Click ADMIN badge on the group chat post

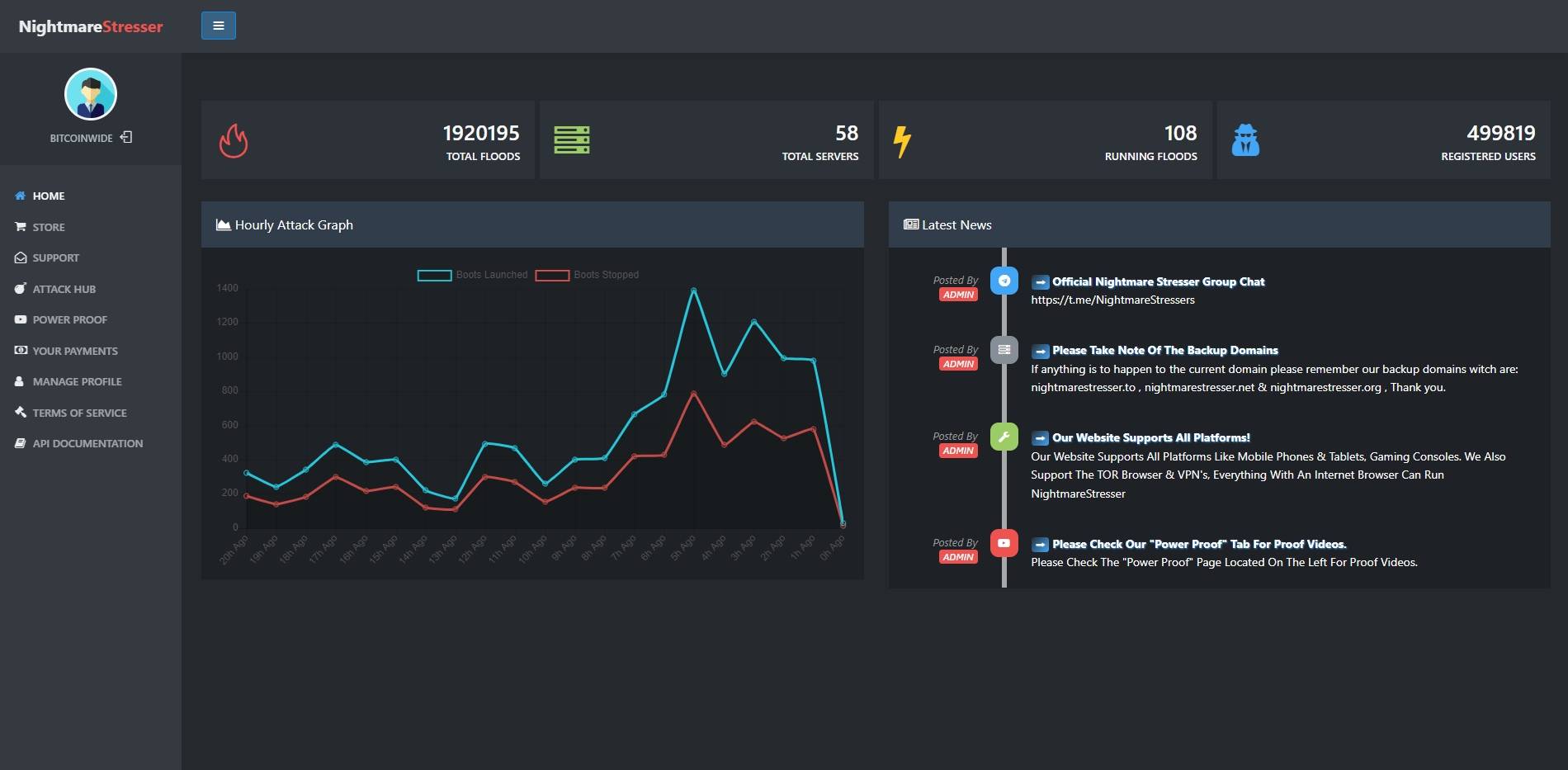pyautogui.click(x=958, y=295)
